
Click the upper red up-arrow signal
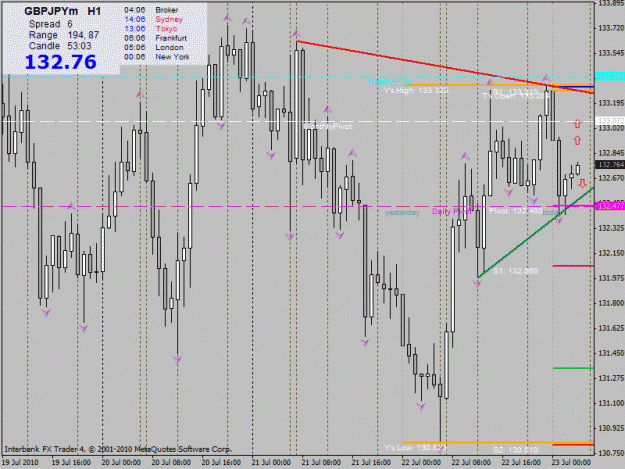coord(577,124)
